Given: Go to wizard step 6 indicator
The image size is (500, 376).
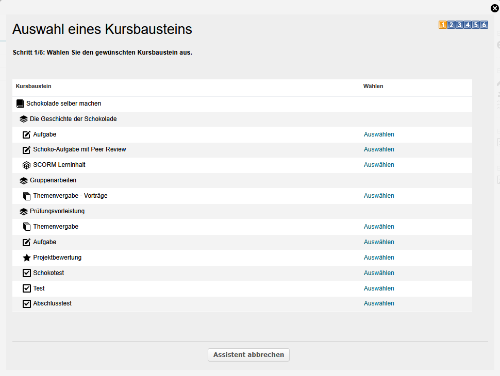Looking at the screenshot, I should coord(484,25).
